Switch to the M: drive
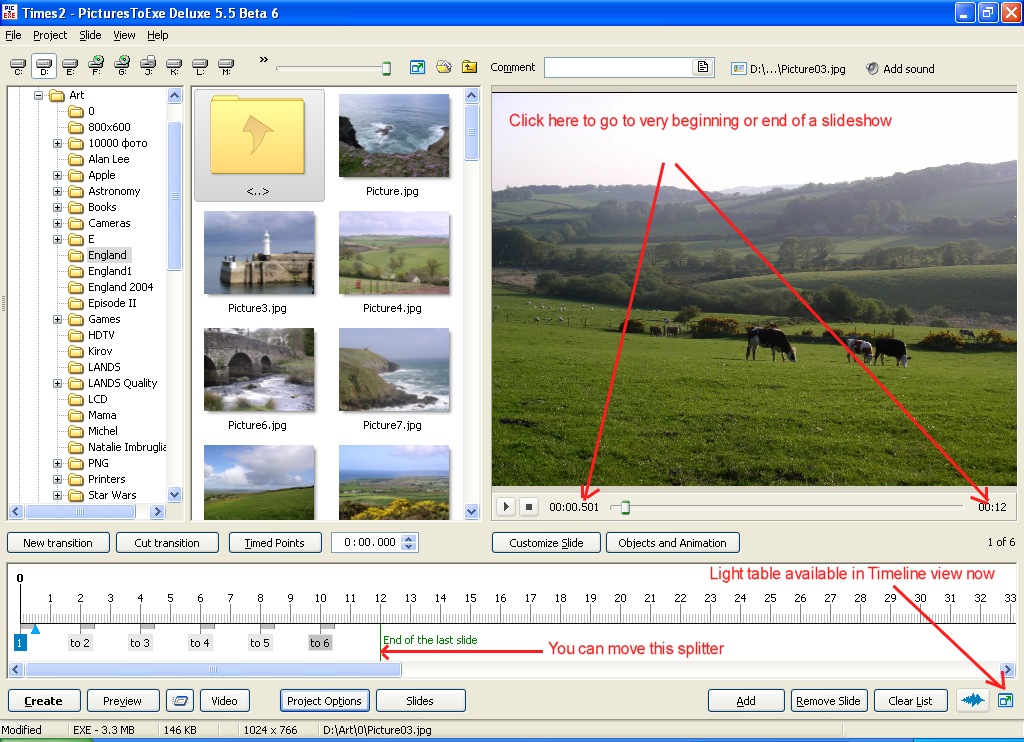1024x742 pixels. [226, 66]
